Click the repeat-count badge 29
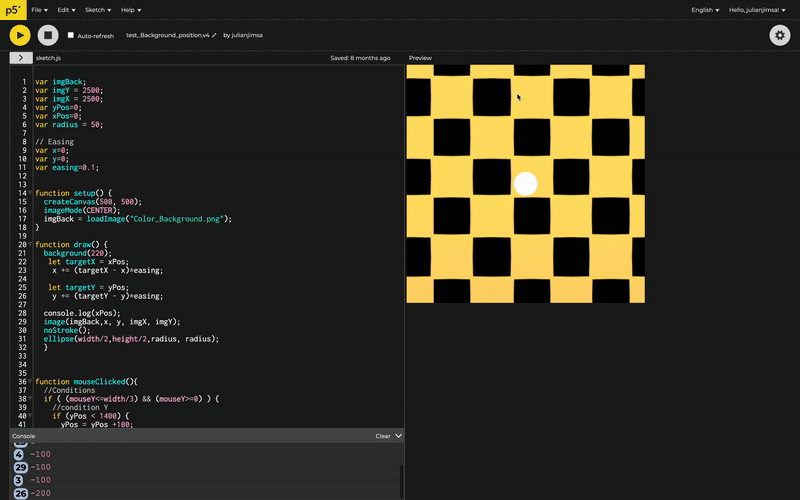 pos(21,467)
